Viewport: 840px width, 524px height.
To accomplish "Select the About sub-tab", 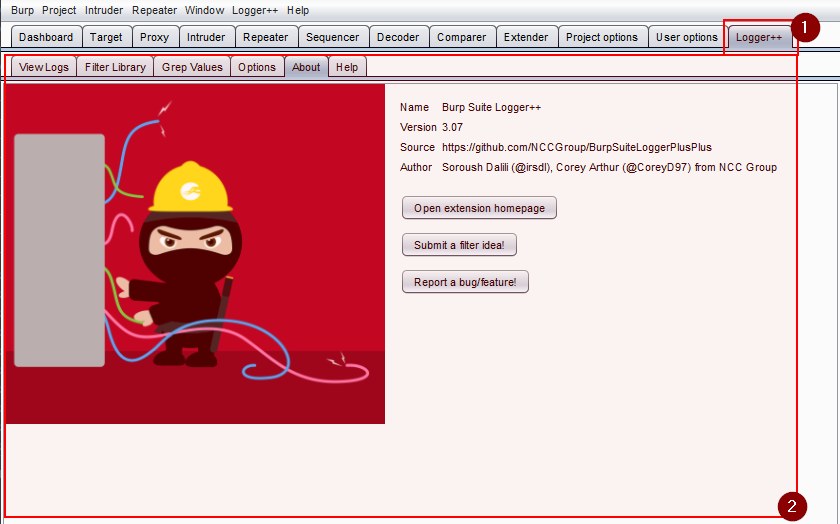I will (x=306, y=67).
